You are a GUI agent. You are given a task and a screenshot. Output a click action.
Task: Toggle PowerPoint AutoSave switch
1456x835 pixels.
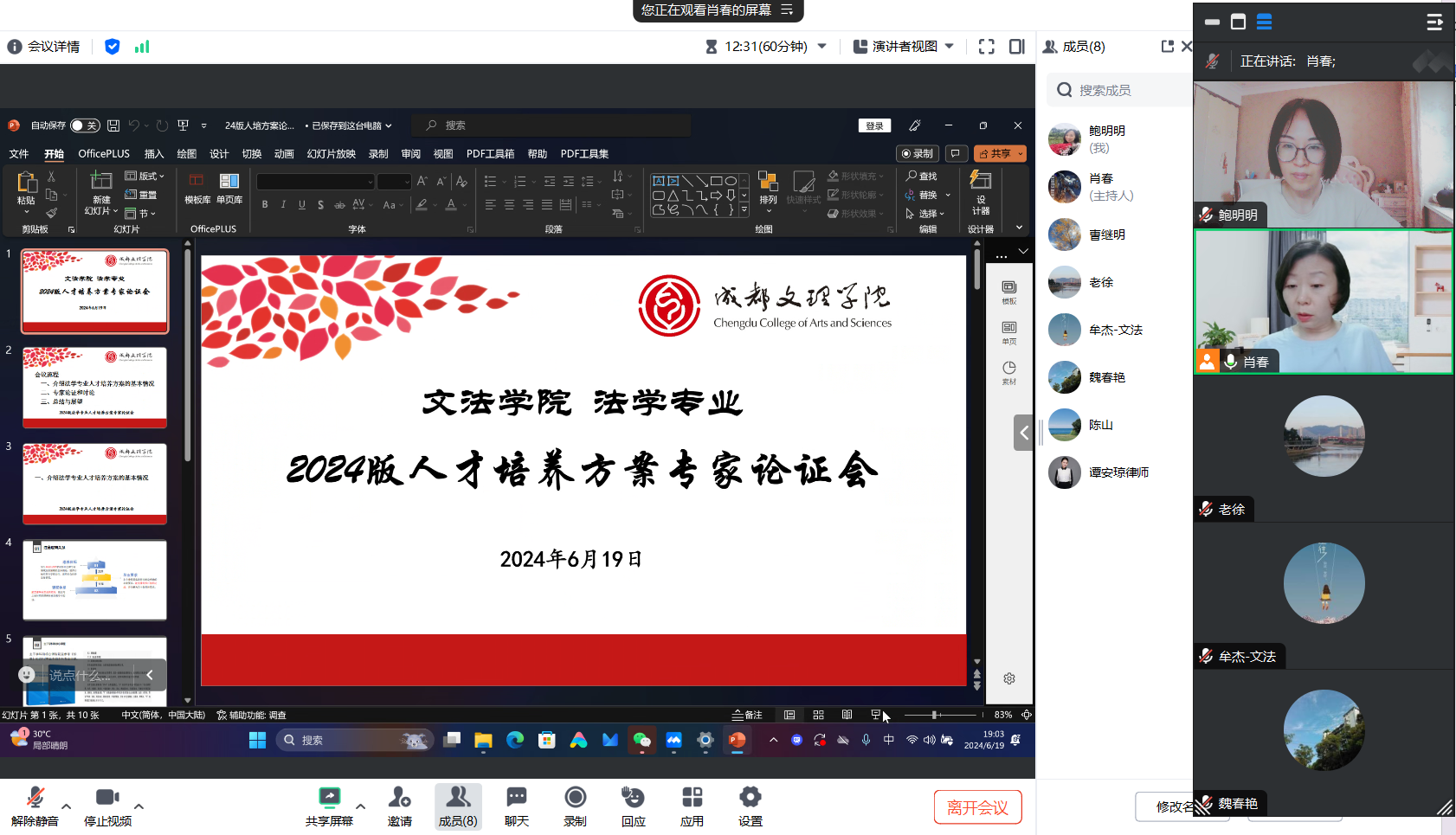84,125
